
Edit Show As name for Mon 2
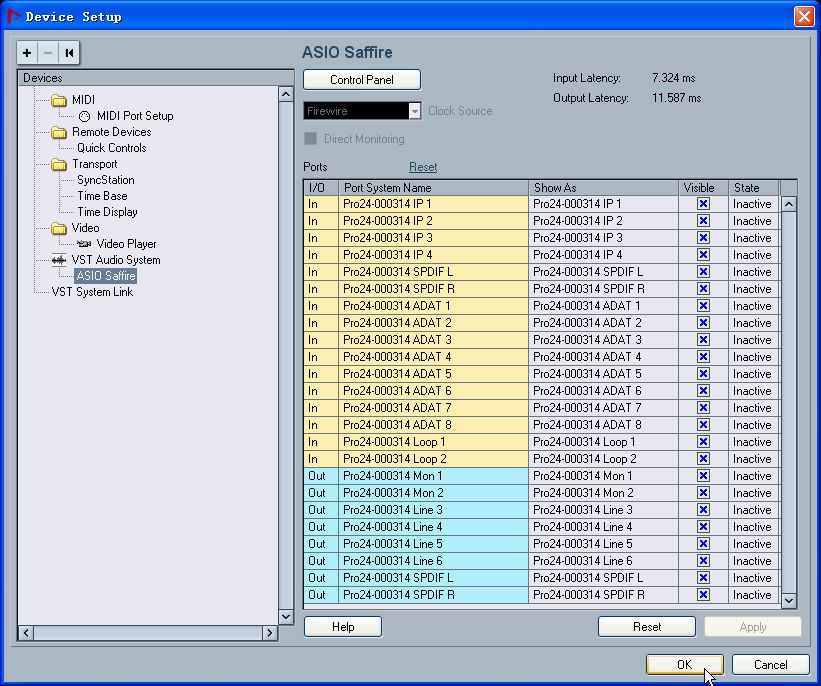coord(603,493)
